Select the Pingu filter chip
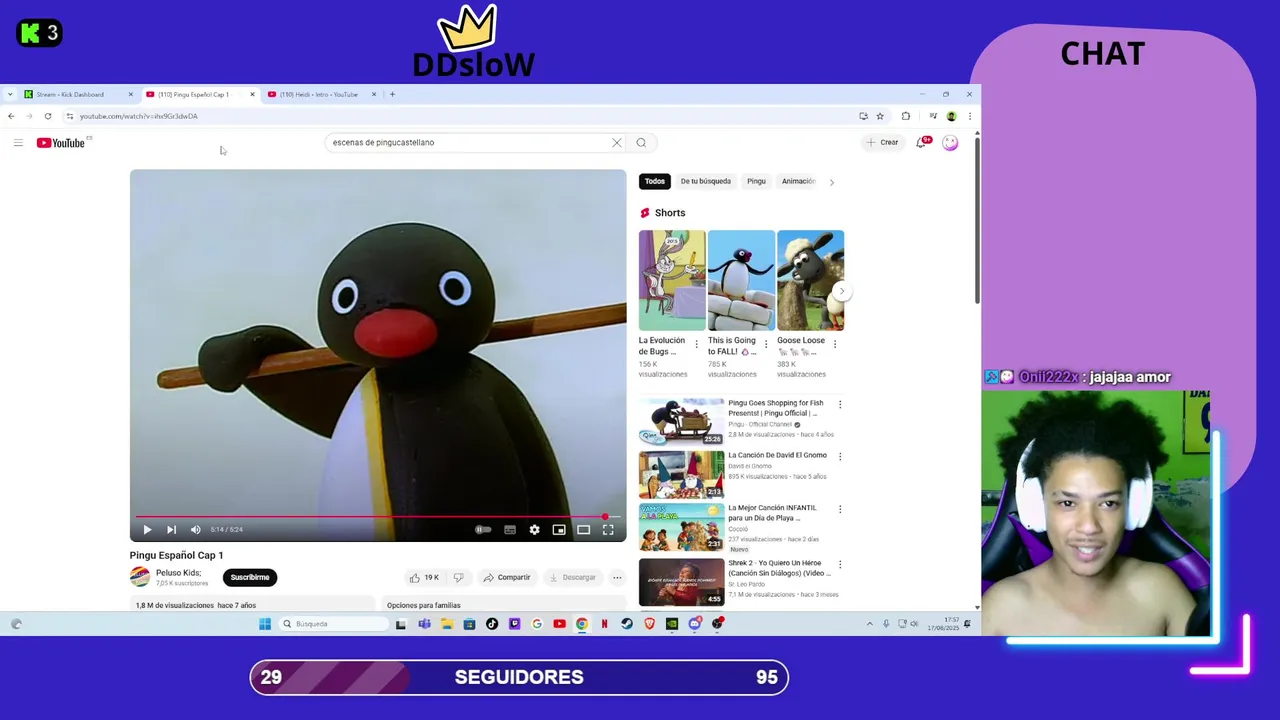 (x=756, y=181)
